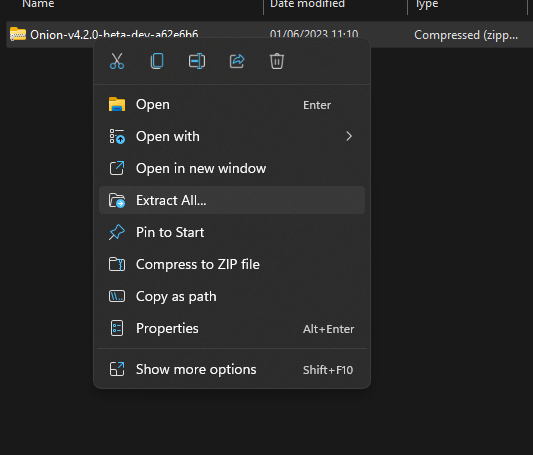Expand the Open with submenu arrow

click(x=349, y=136)
